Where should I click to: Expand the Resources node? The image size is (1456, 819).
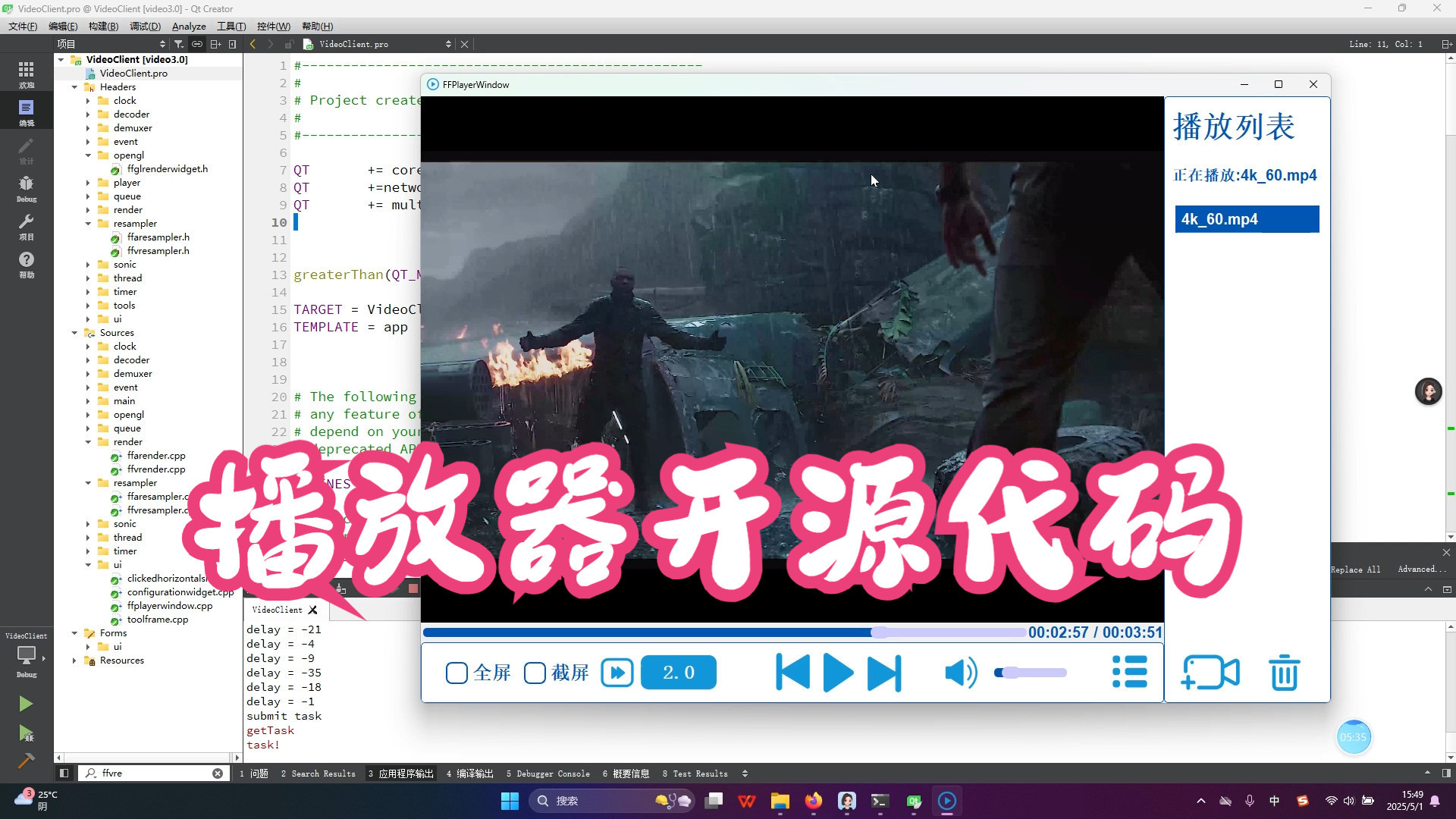(74, 661)
